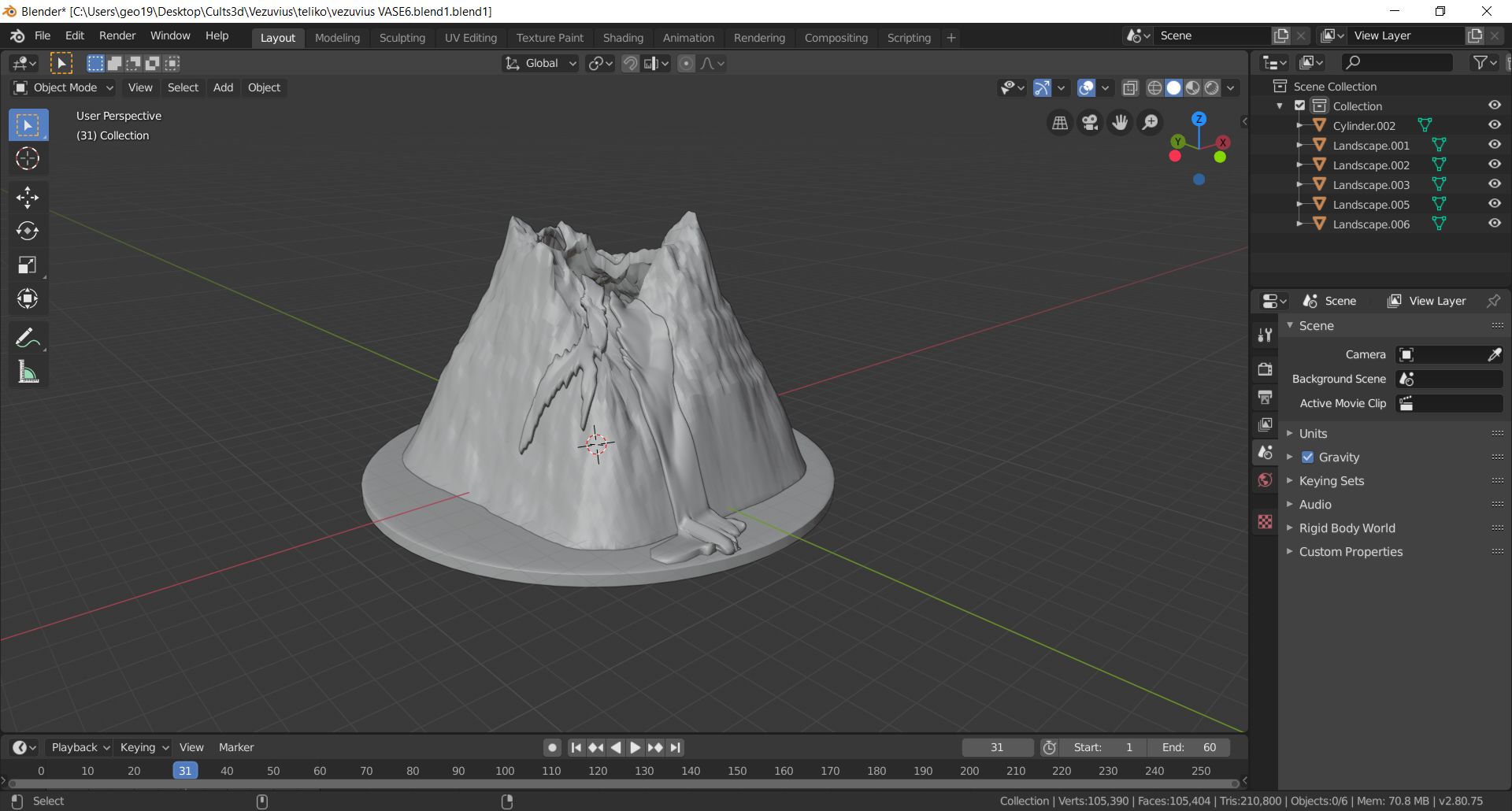1512x811 pixels.
Task: Open the Scene properties tab icon
Action: pos(1265,452)
